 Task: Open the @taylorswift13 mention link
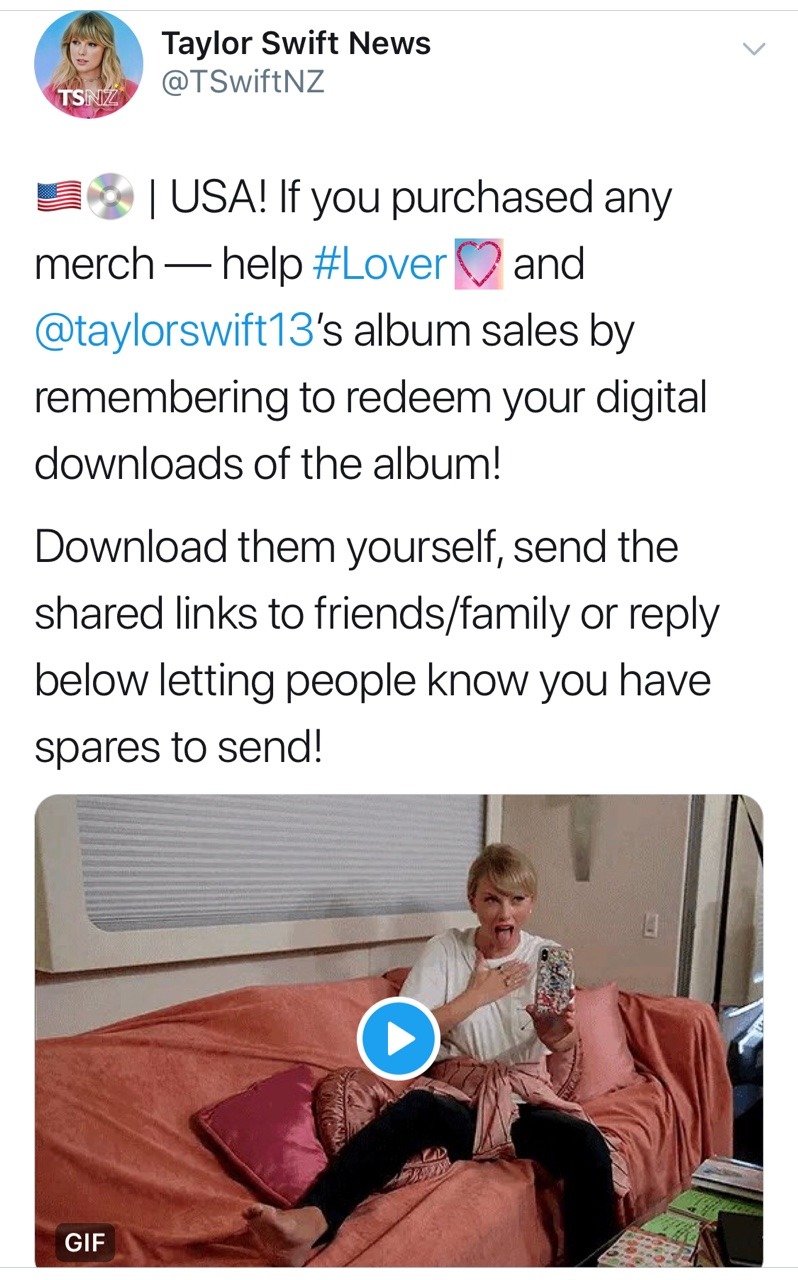click(175, 331)
